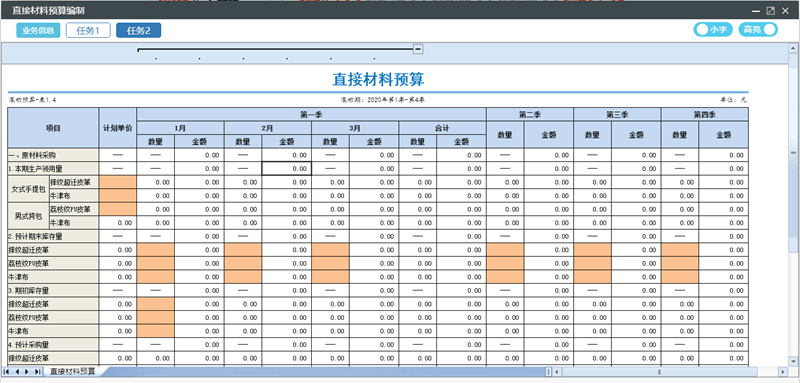Select the 2月 数量 cell for 牛津布 under 预计期末库存量
Screen dimensions: 800x383
[x=243, y=277]
